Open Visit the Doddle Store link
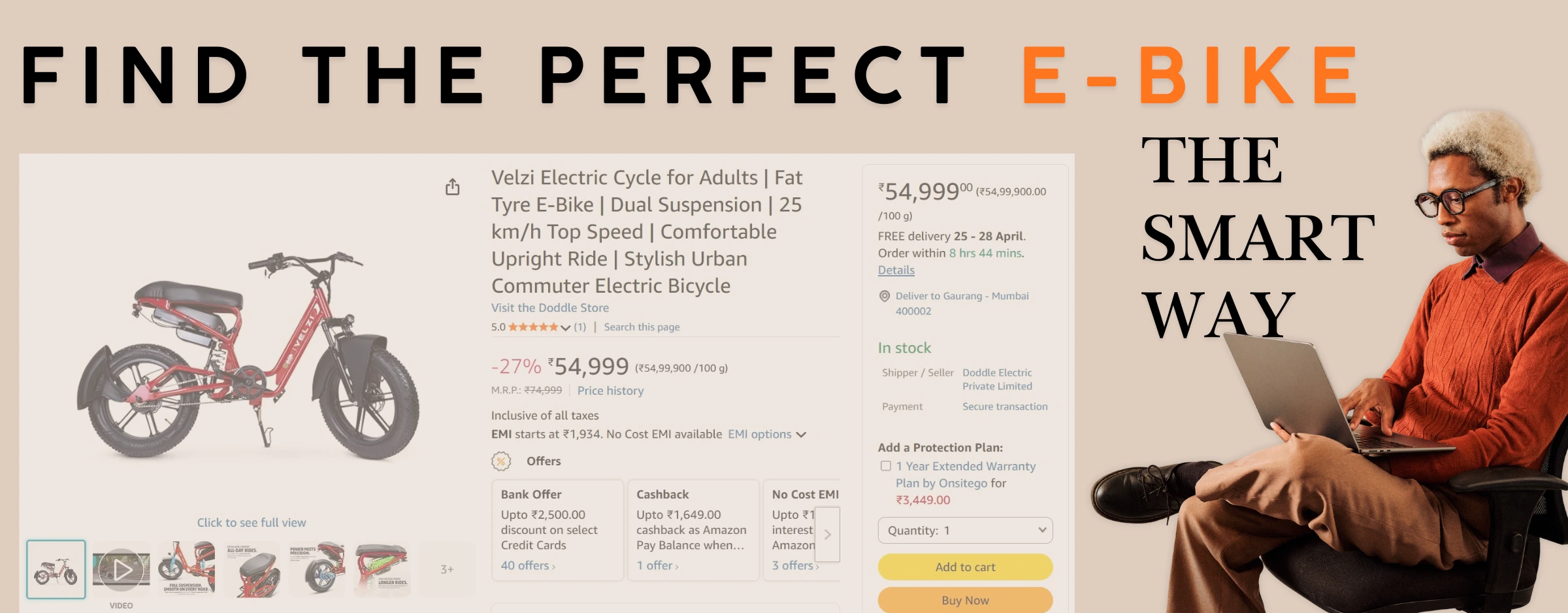Viewport: 1568px width, 613px height. coord(550,307)
